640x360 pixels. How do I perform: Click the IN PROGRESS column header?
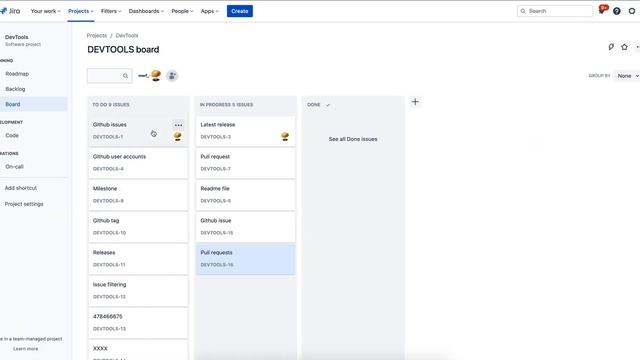226,105
